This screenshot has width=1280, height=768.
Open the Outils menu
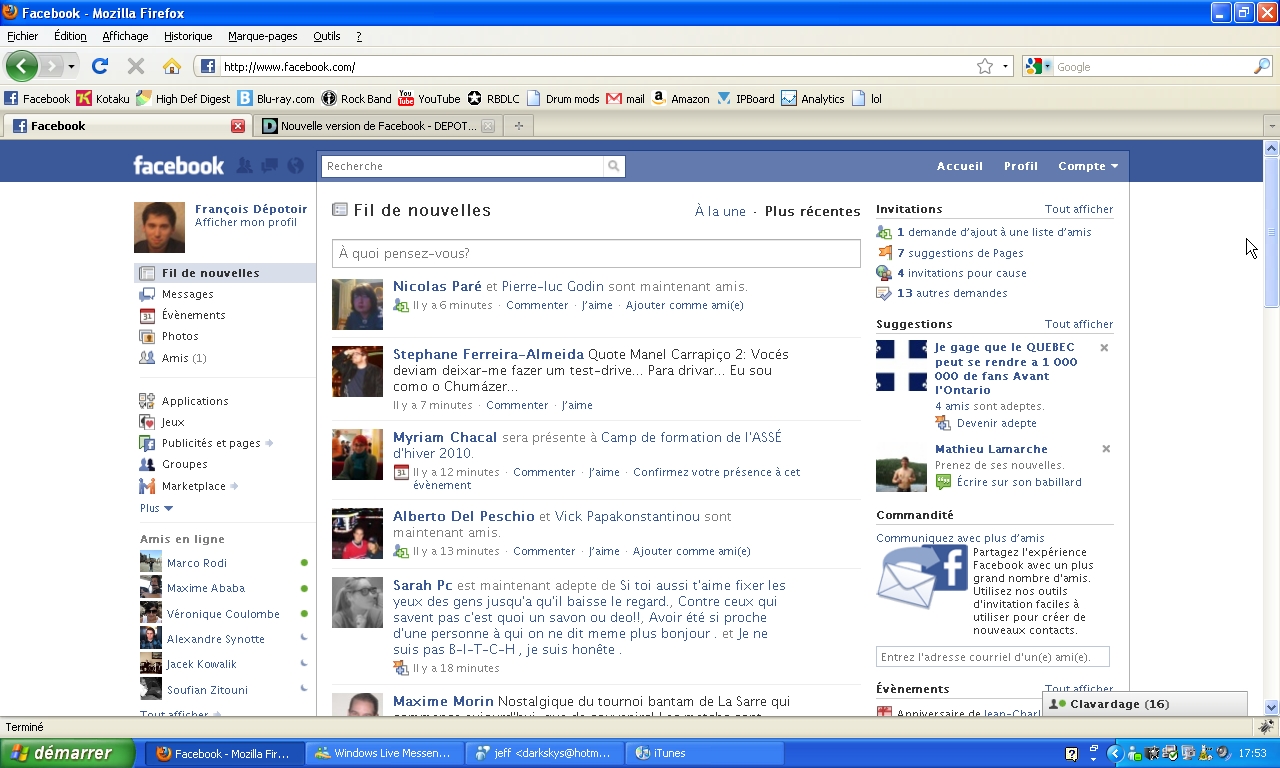coord(327,36)
